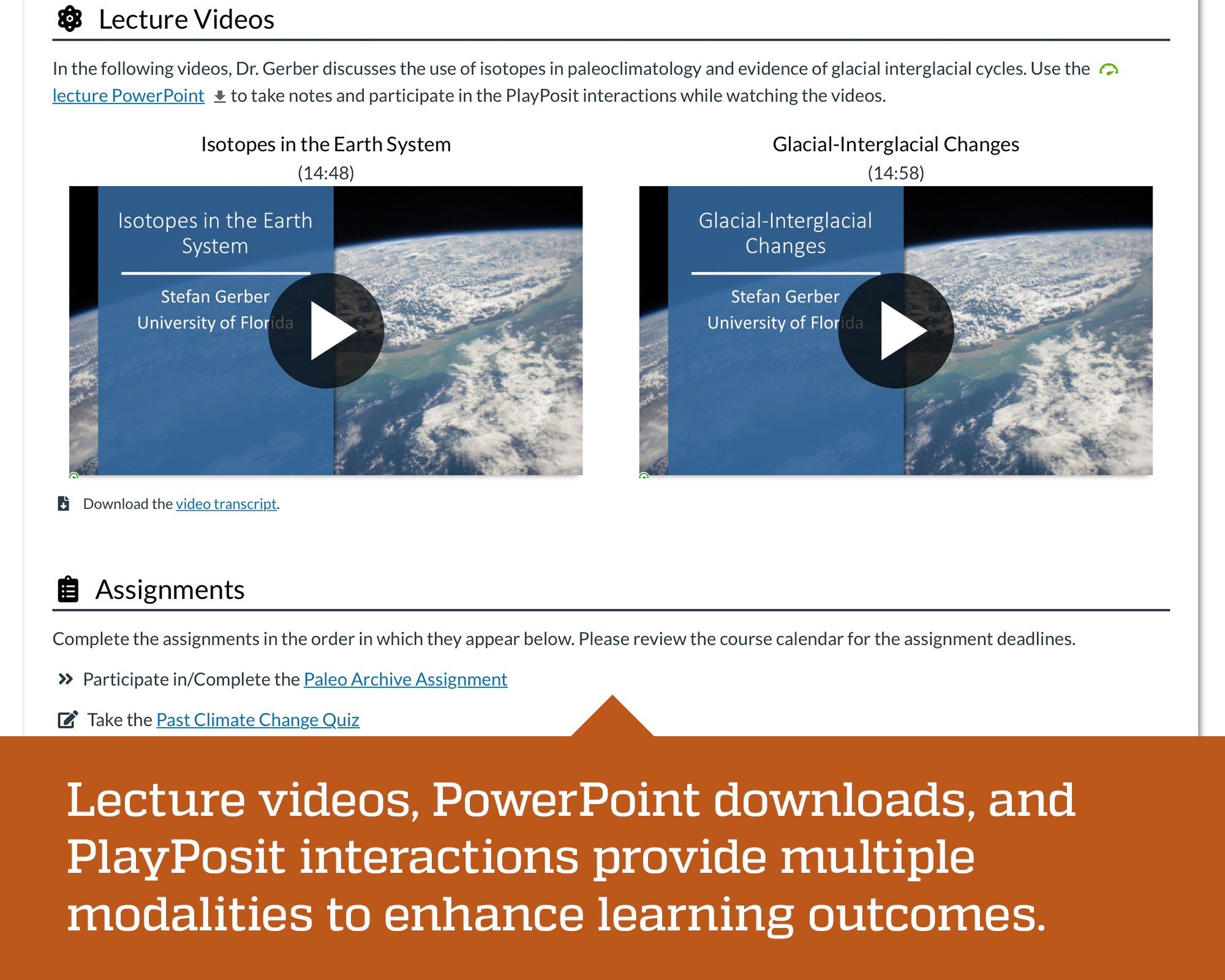Click the Paleo Archive Assignment chevron icon
The height and width of the screenshot is (980, 1225).
(68, 678)
